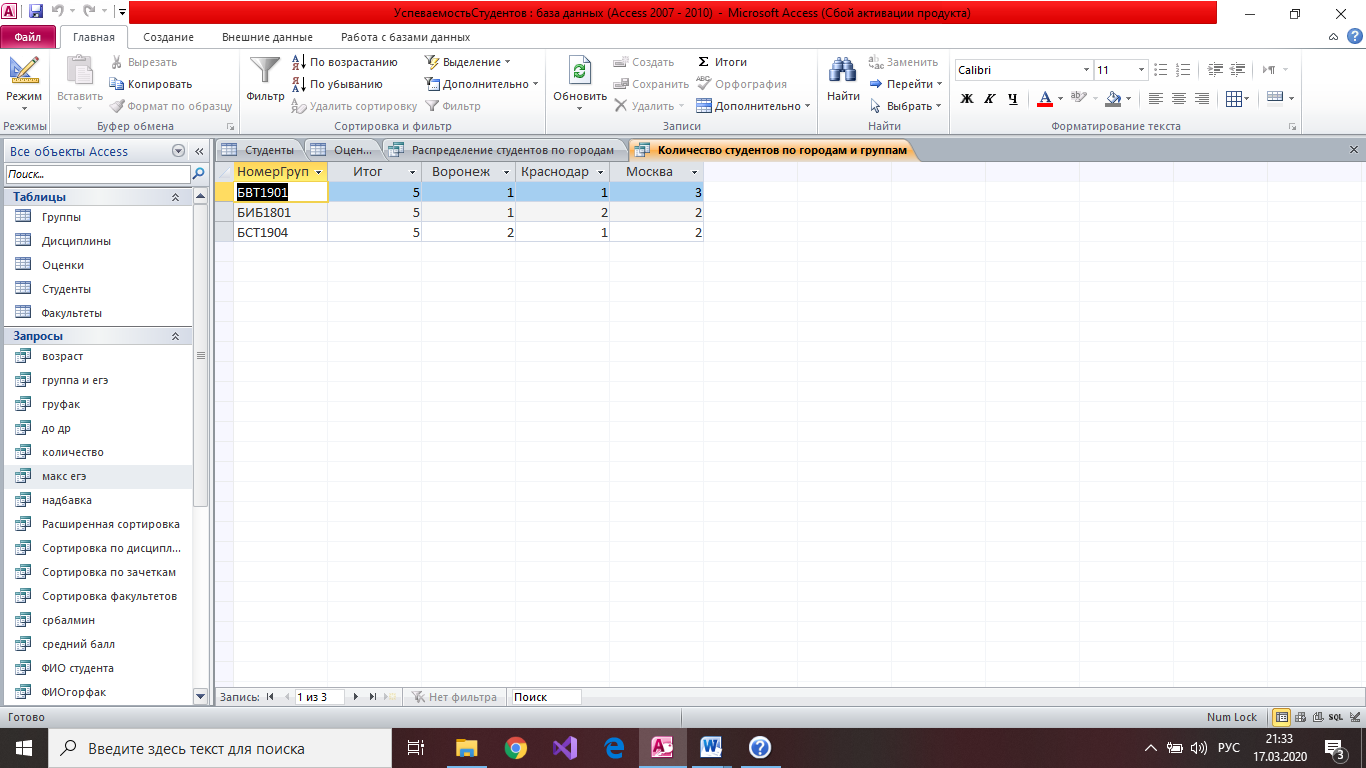Select the БИБ1801 cell
1366x768 pixels.
[281, 212]
